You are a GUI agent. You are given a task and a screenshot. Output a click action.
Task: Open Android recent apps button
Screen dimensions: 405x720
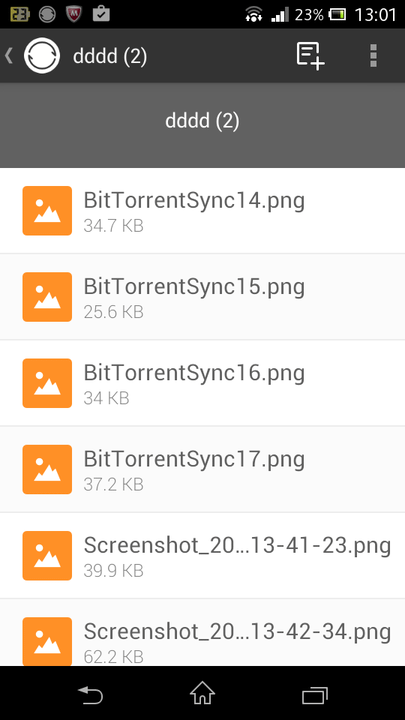(x=315, y=695)
